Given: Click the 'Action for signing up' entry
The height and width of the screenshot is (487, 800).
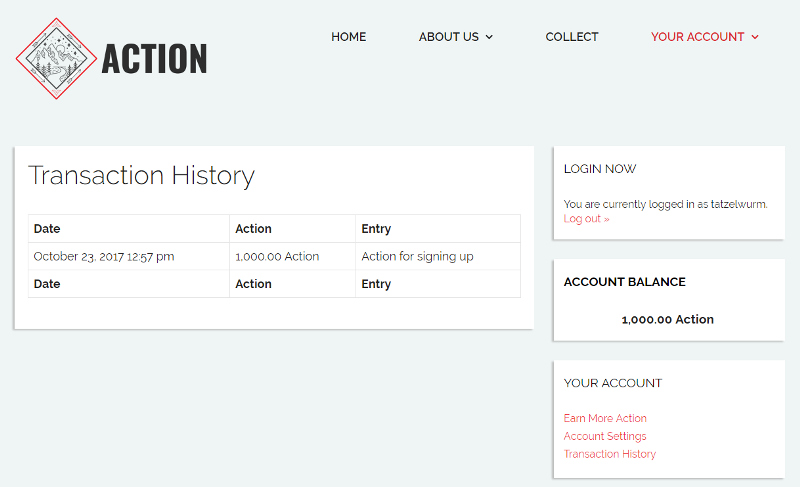Looking at the screenshot, I should tap(417, 257).
